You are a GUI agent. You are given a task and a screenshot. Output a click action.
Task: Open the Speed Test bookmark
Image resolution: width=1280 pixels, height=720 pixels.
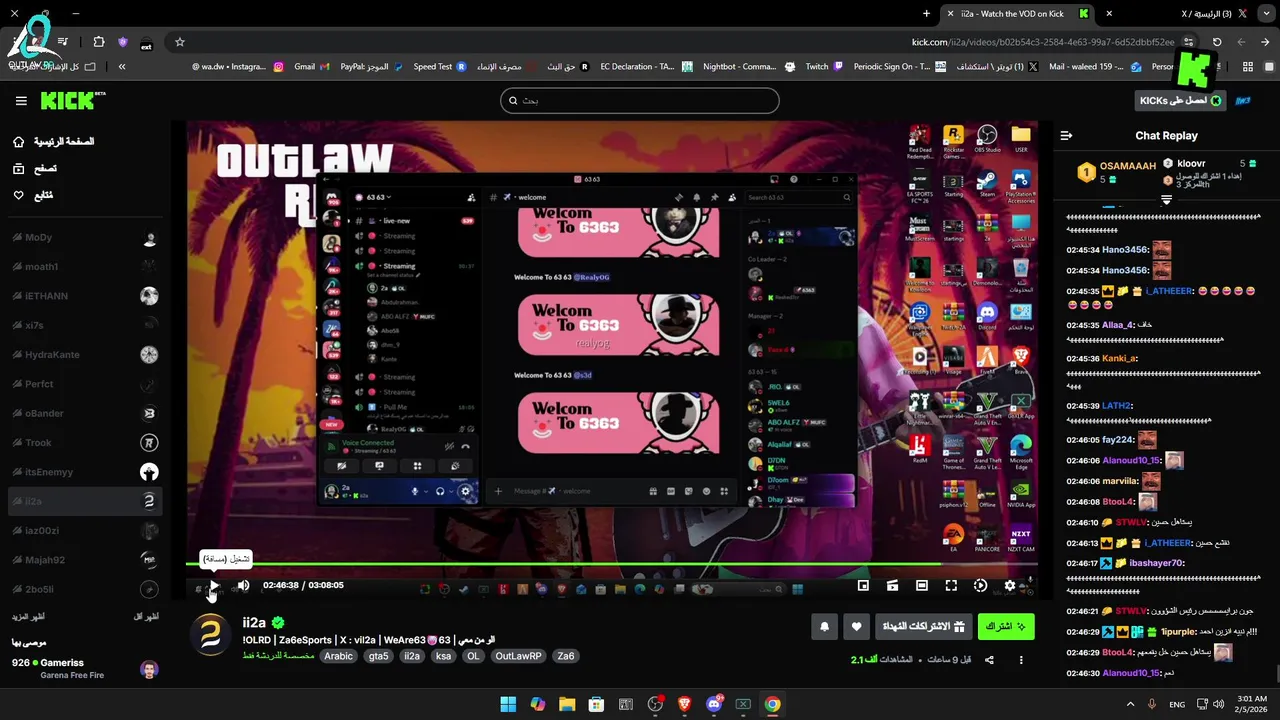[440, 67]
